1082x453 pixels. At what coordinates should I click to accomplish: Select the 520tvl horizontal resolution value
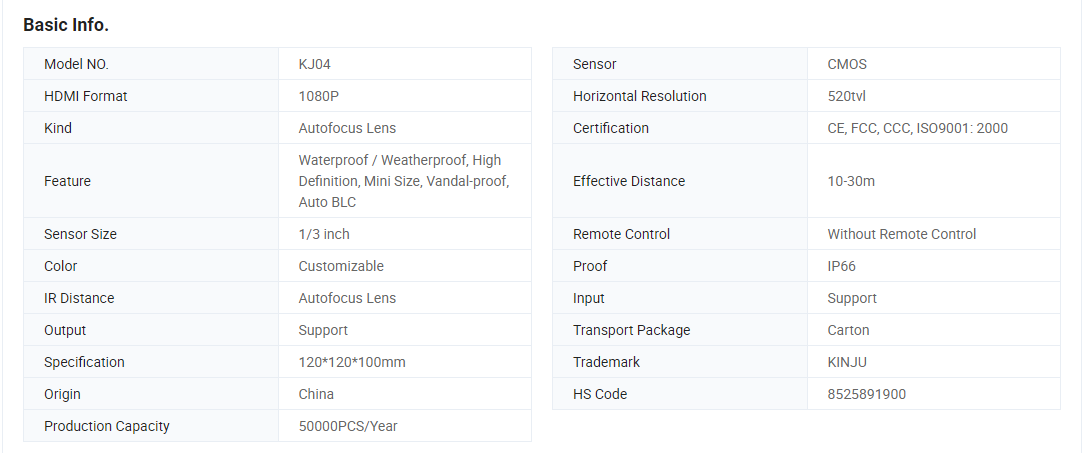coord(847,96)
